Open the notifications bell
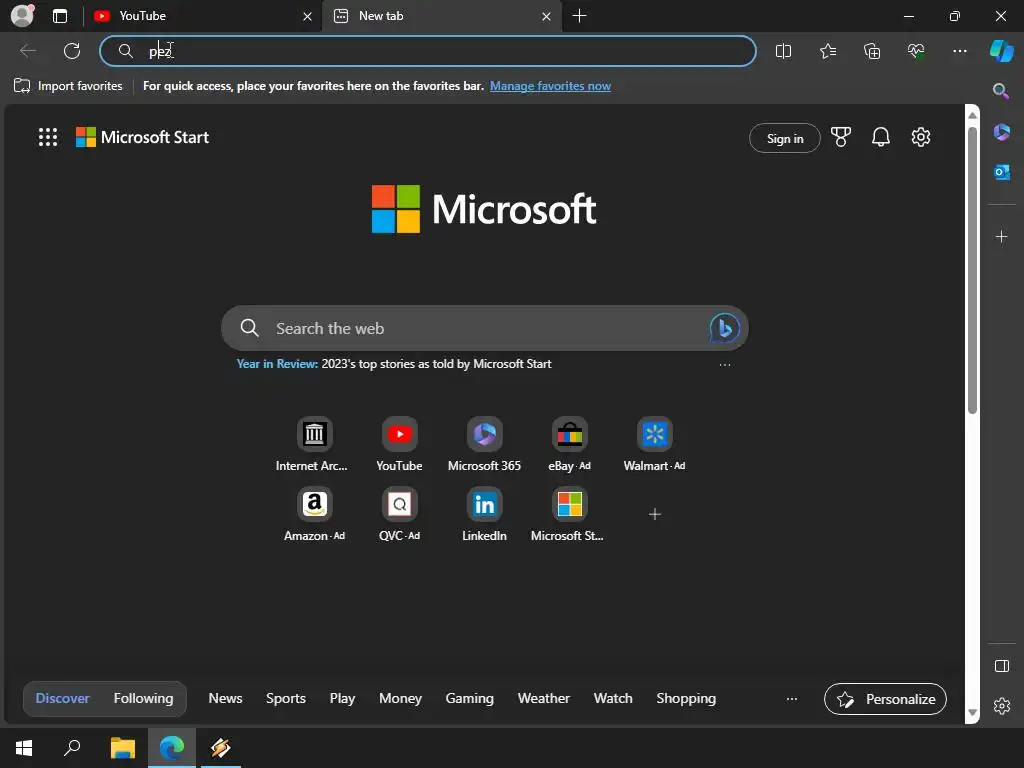Image resolution: width=1024 pixels, height=768 pixels. (880, 137)
